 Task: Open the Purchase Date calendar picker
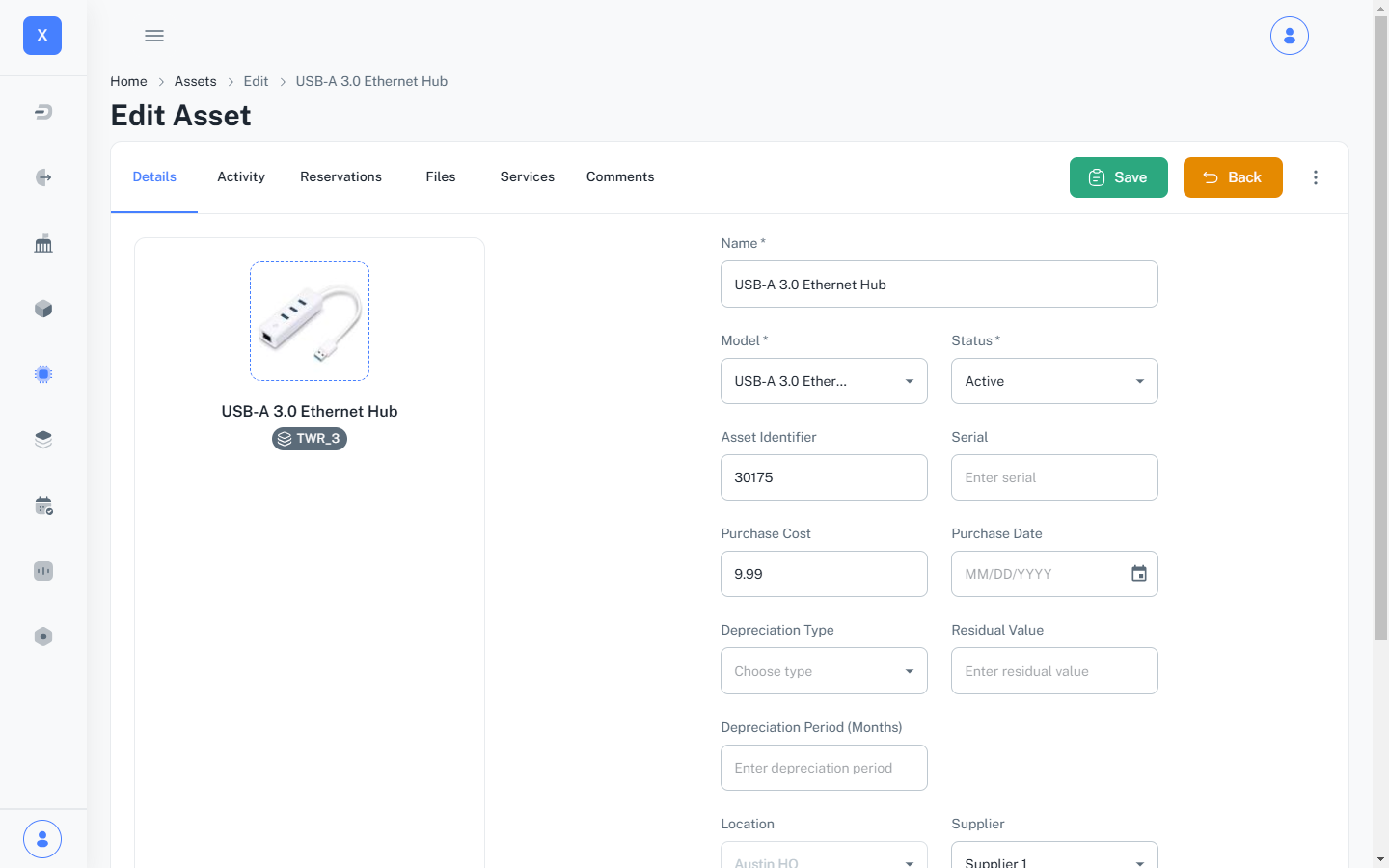coord(1138,574)
